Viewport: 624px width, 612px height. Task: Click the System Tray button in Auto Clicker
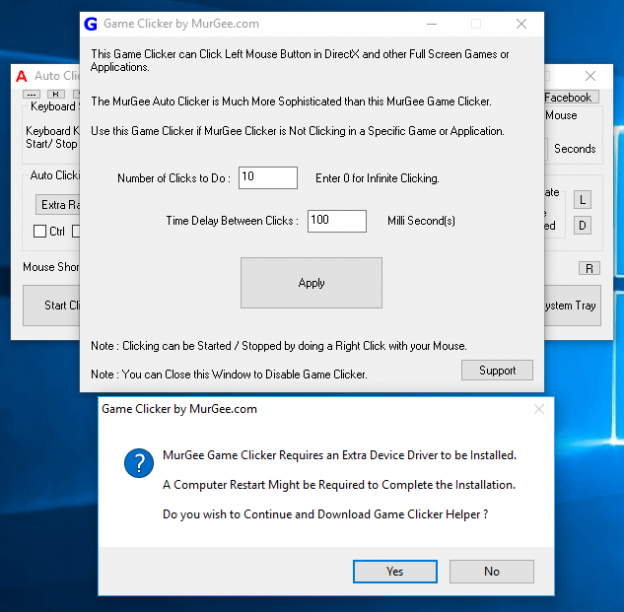(572, 305)
